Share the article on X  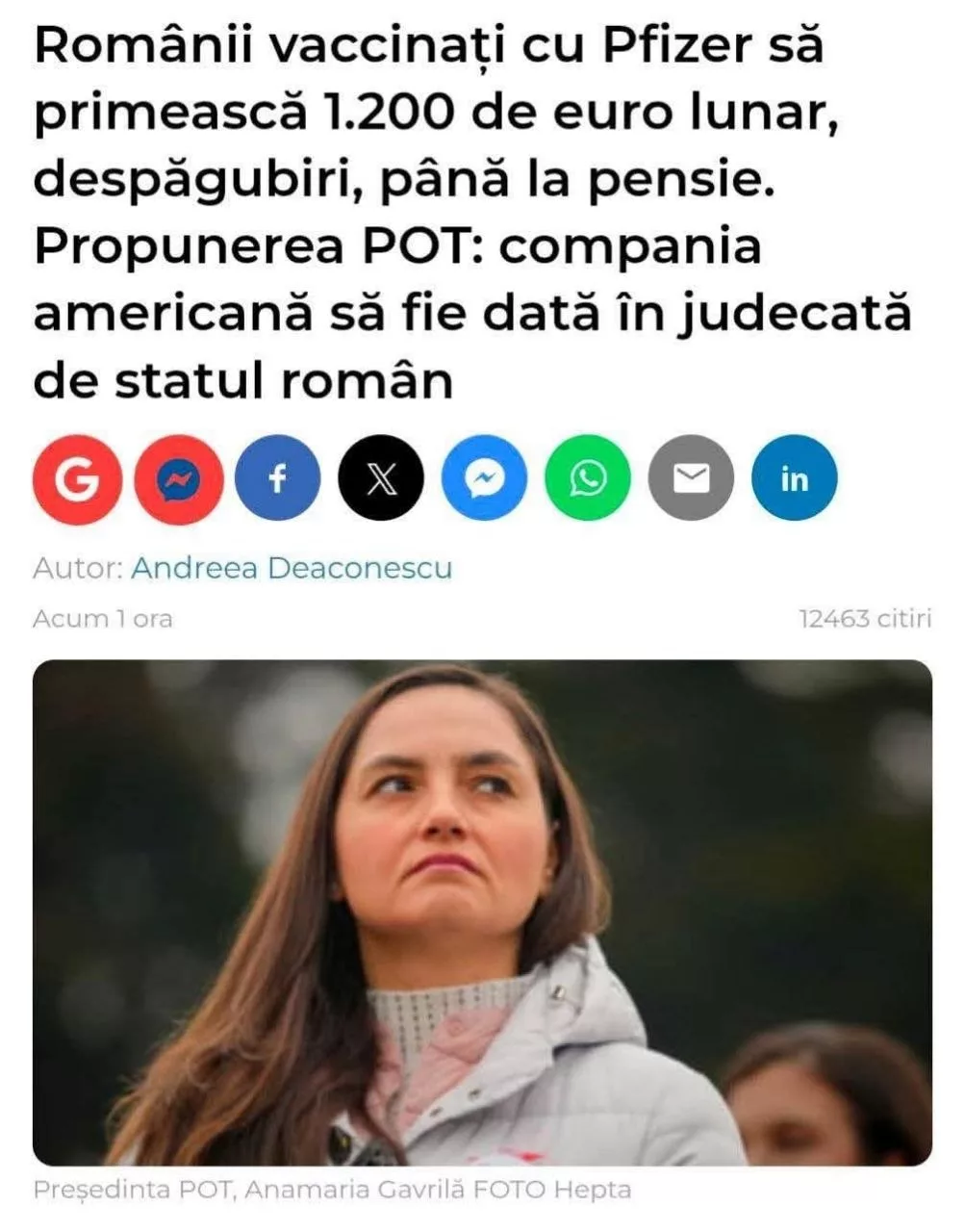click(382, 478)
